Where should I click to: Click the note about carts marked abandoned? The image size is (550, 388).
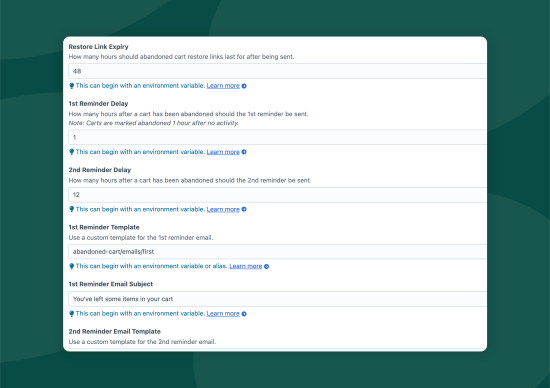(x=154, y=123)
